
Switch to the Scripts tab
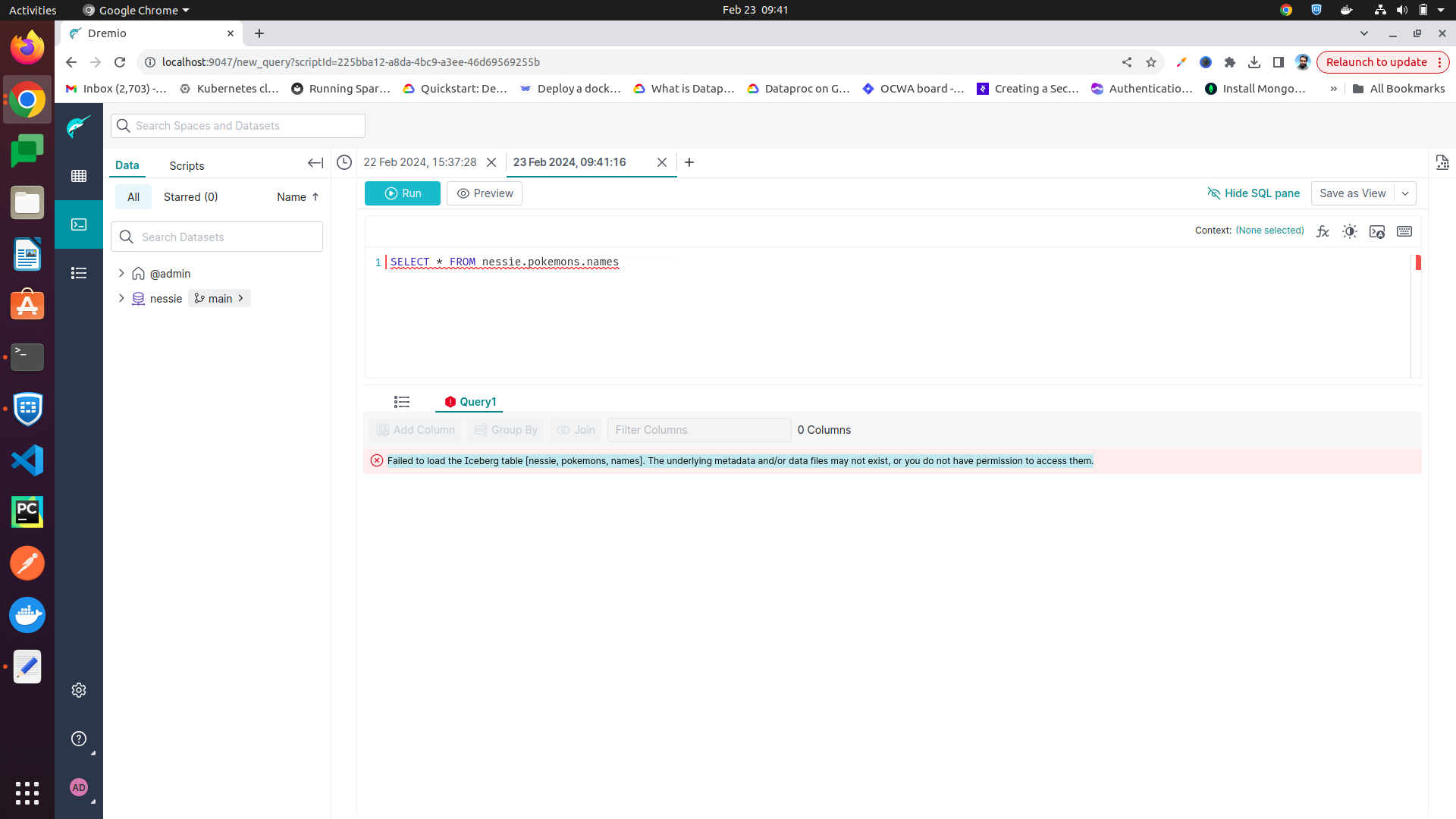click(x=187, y=165)
